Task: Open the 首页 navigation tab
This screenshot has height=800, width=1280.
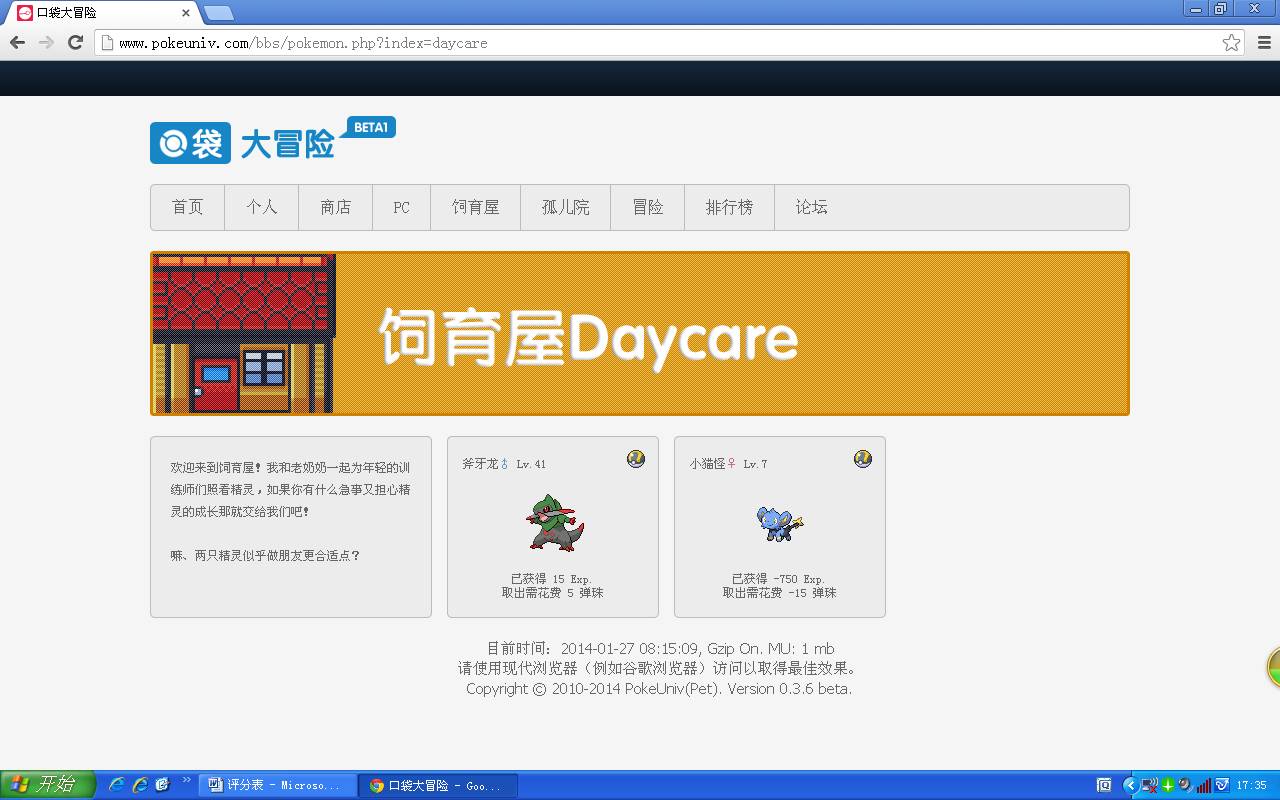Action: [x=187, y=207]
